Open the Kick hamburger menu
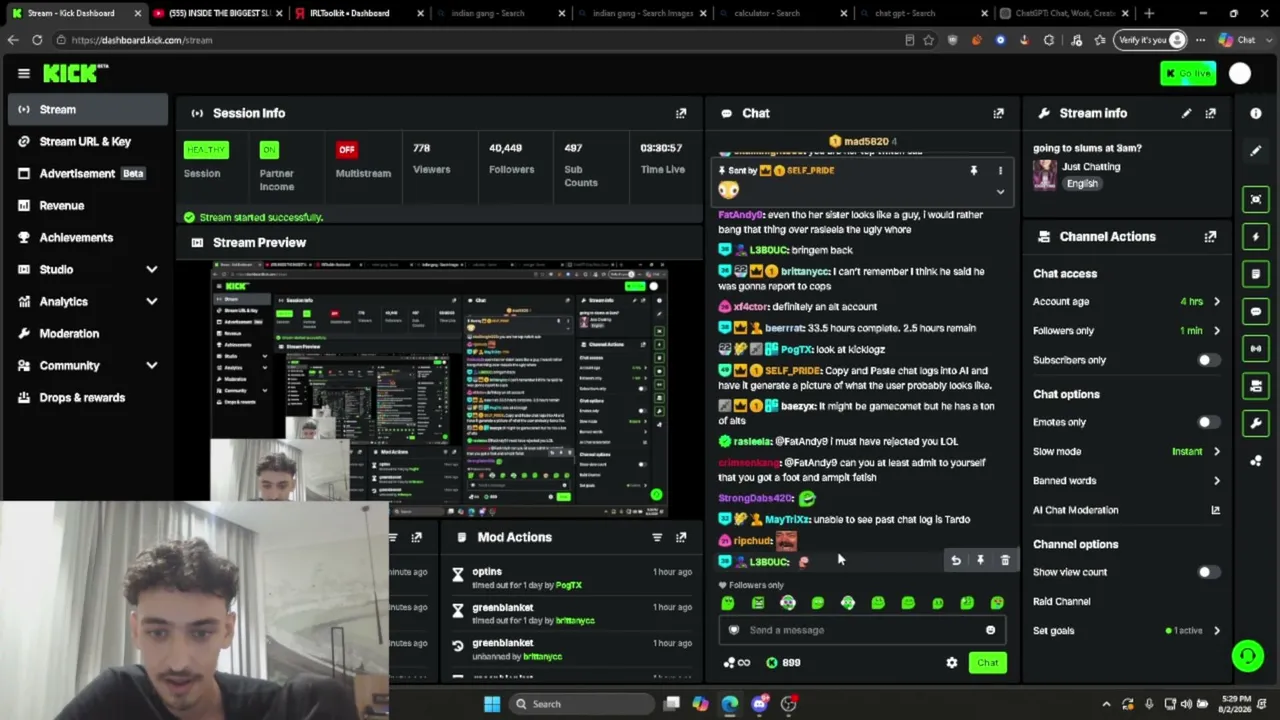The width and height of the screenshot is (1280, 720). (24, 73)
